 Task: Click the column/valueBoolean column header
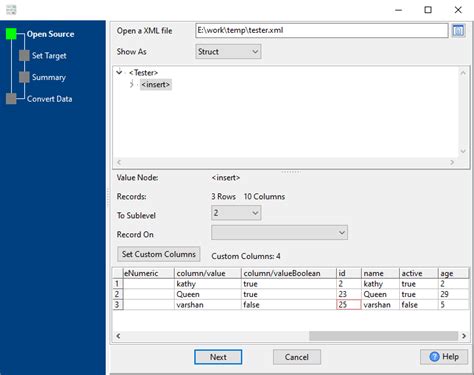[289, 273]
